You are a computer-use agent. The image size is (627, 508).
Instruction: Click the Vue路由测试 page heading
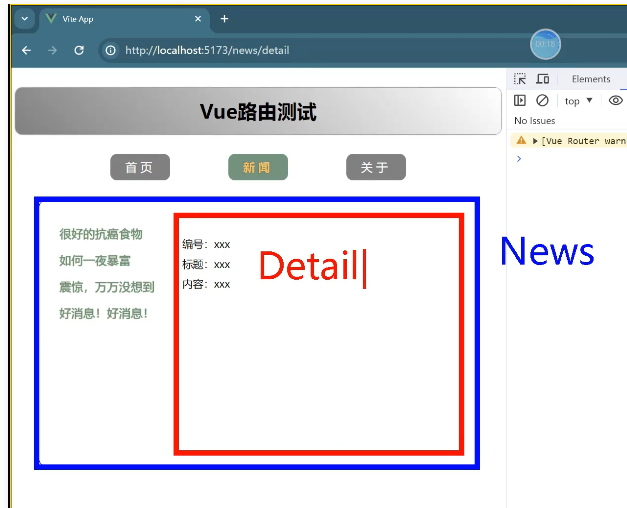258,112
